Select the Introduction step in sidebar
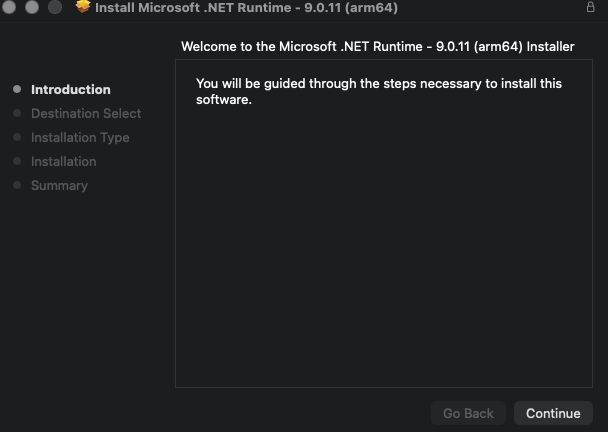The height and width of the screenshot is (432, 608). pyautogui.click(x=70, y=89)
